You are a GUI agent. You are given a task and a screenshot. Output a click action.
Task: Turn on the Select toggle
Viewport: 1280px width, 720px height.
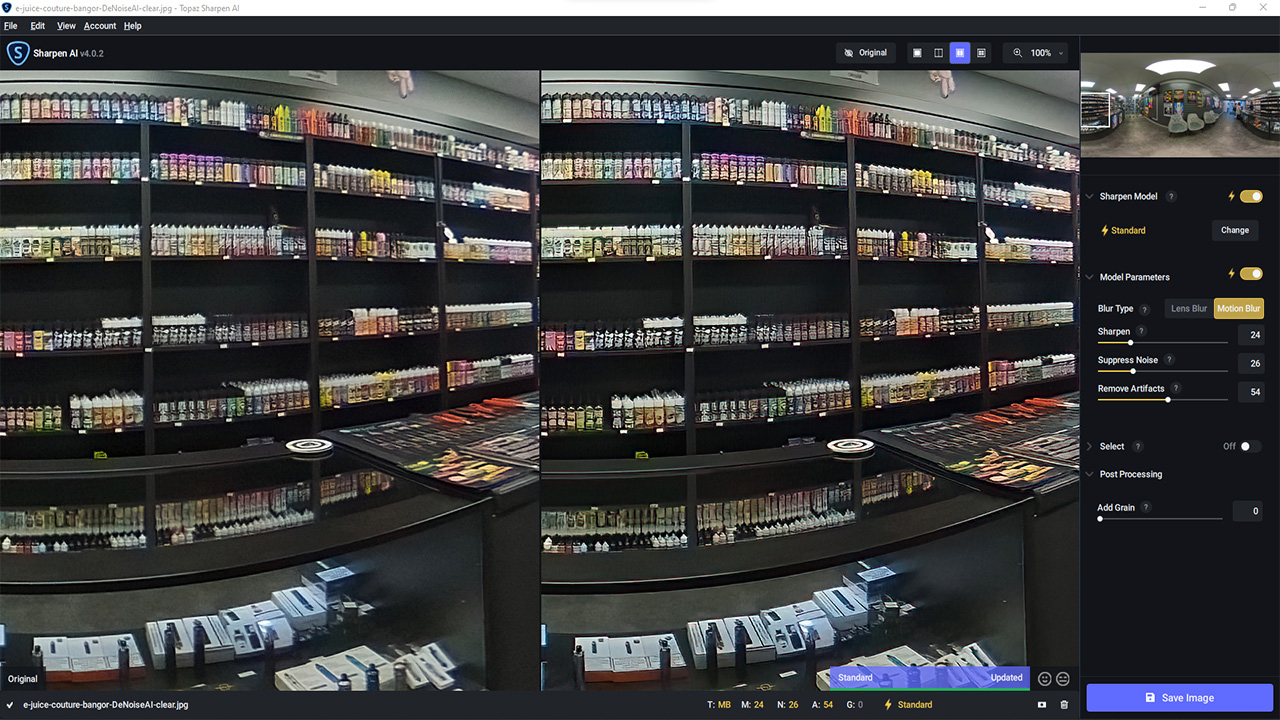click(x=1251, y=446)
